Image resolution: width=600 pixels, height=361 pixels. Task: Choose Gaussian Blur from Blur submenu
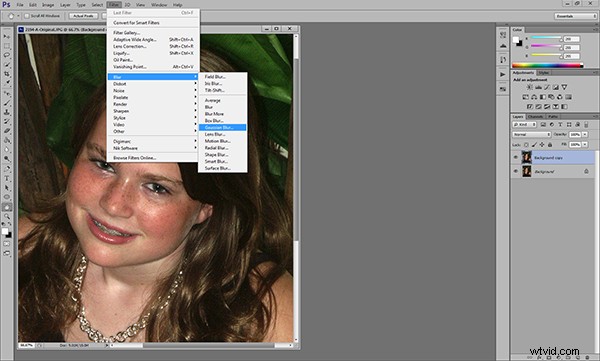click(222, 127)
